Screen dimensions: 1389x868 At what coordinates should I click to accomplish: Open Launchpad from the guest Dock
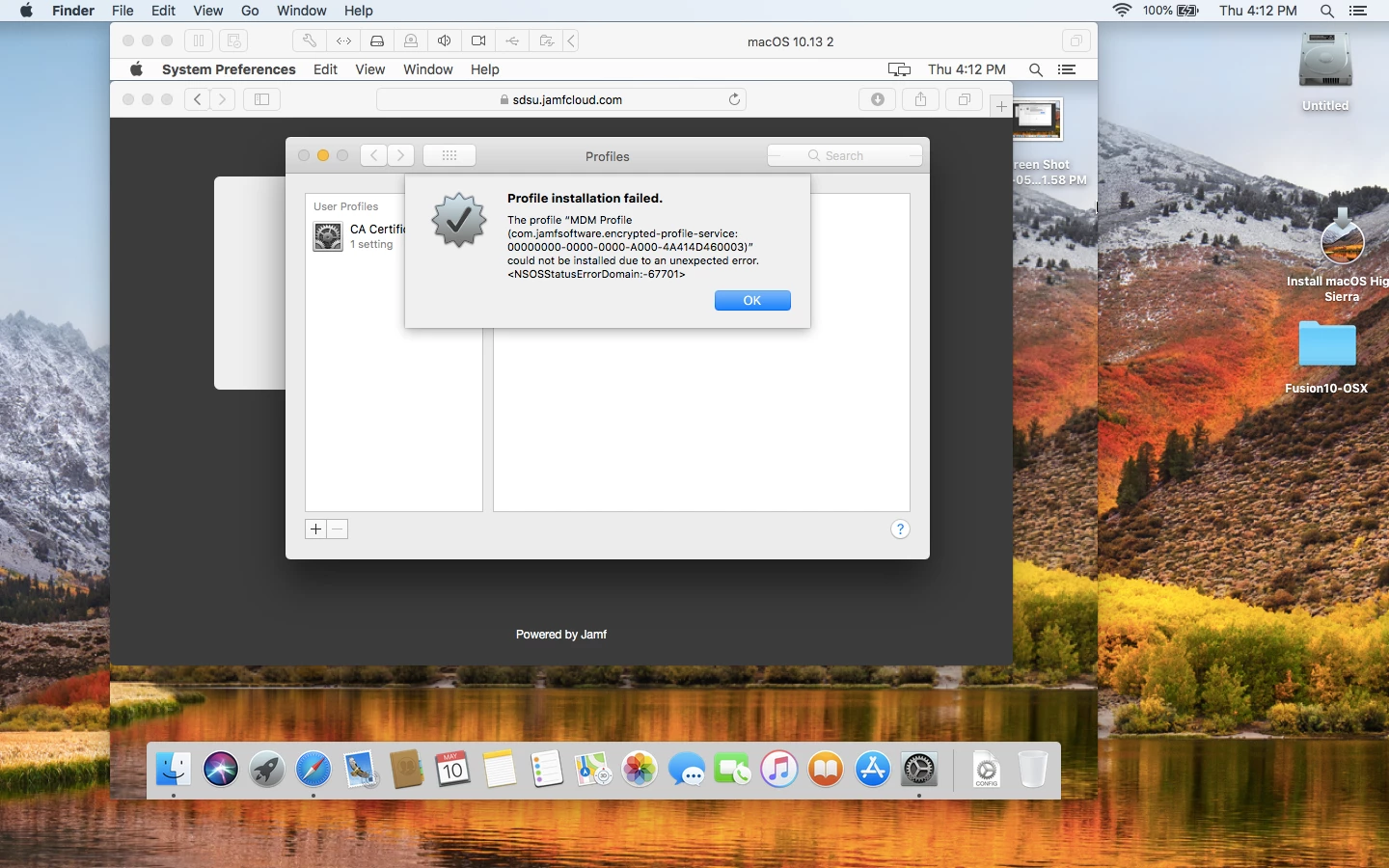(267, 770)
